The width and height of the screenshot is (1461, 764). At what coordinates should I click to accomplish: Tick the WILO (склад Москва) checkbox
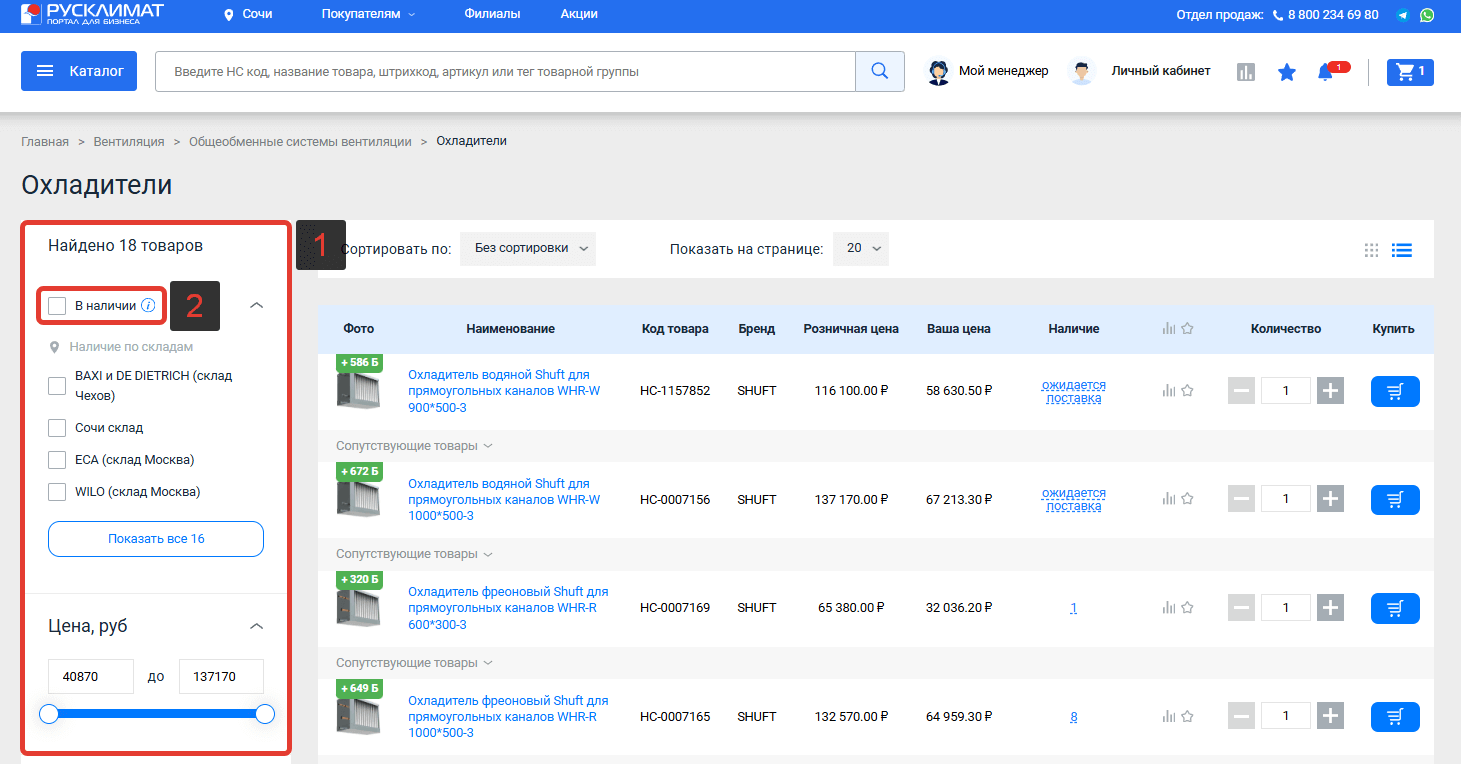[57, 492]
